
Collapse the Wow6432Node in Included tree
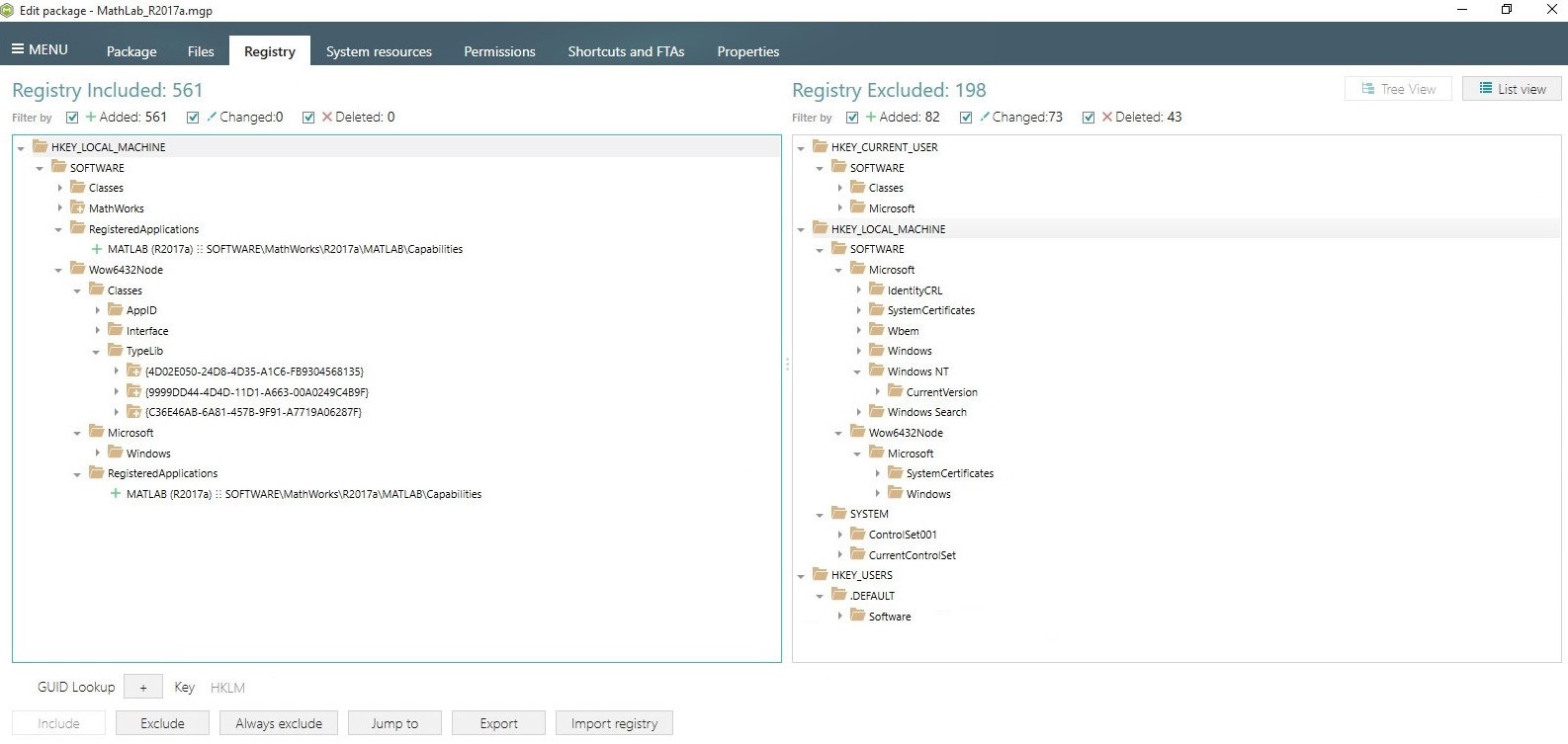click(58, 270)
